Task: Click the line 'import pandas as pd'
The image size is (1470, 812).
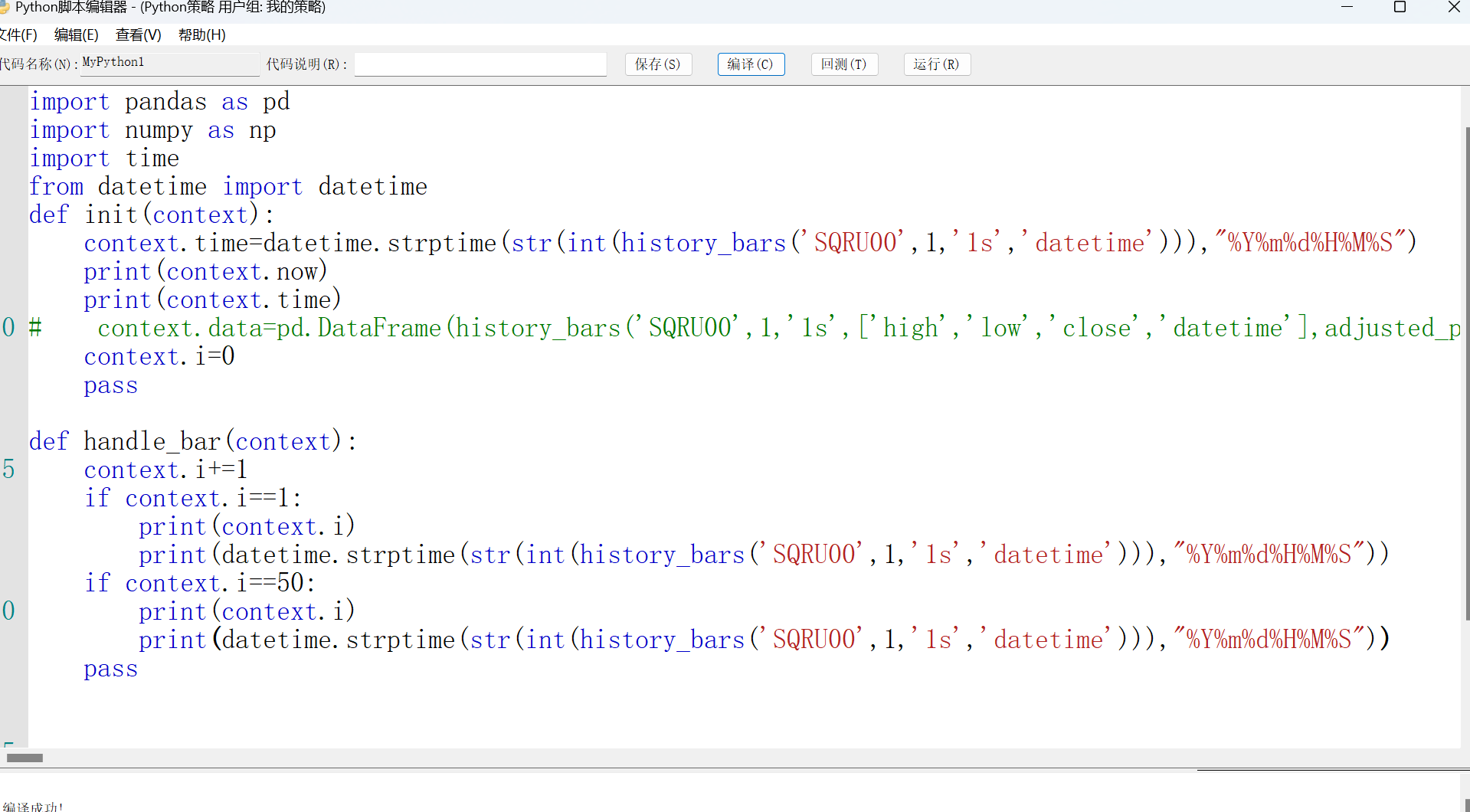Action: click(159, 102)
